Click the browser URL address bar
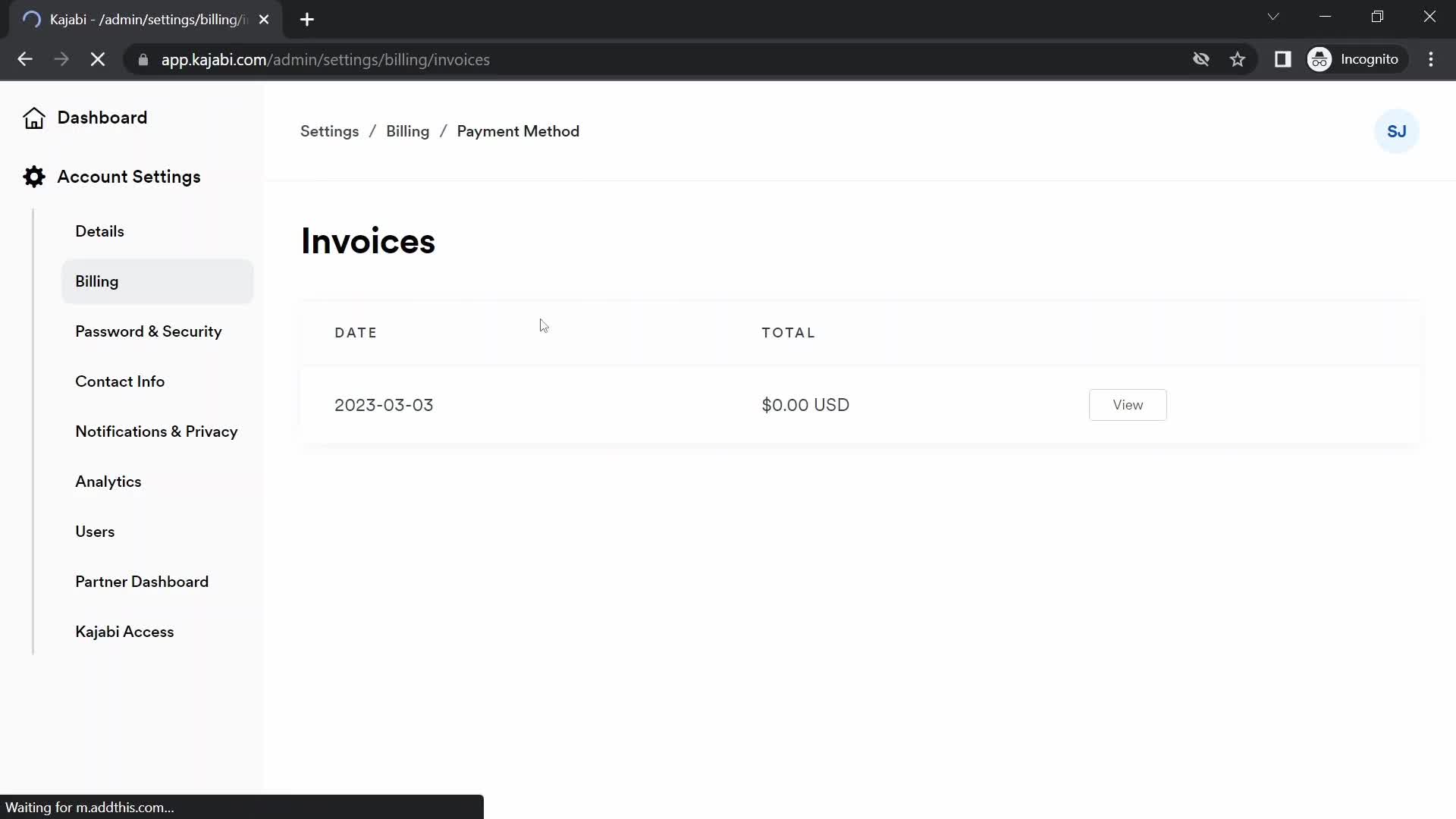1456x819 pixels. pos(325,59)
